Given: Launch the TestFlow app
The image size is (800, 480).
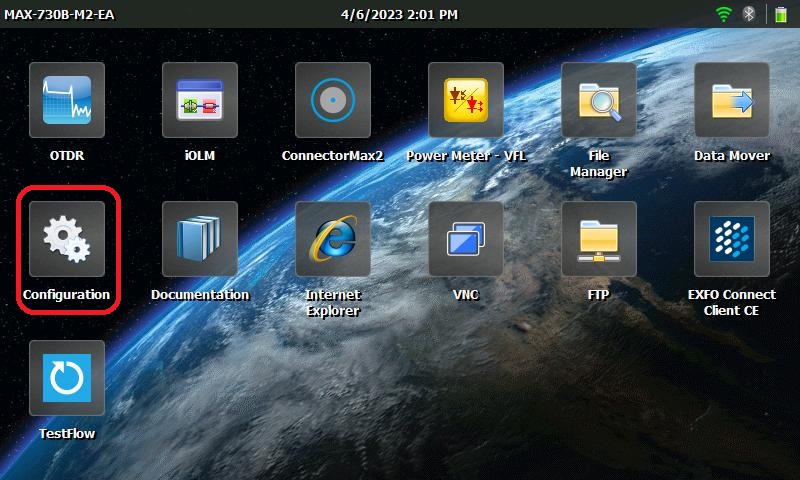Looking at the screenshot, I should click(67, 378).
